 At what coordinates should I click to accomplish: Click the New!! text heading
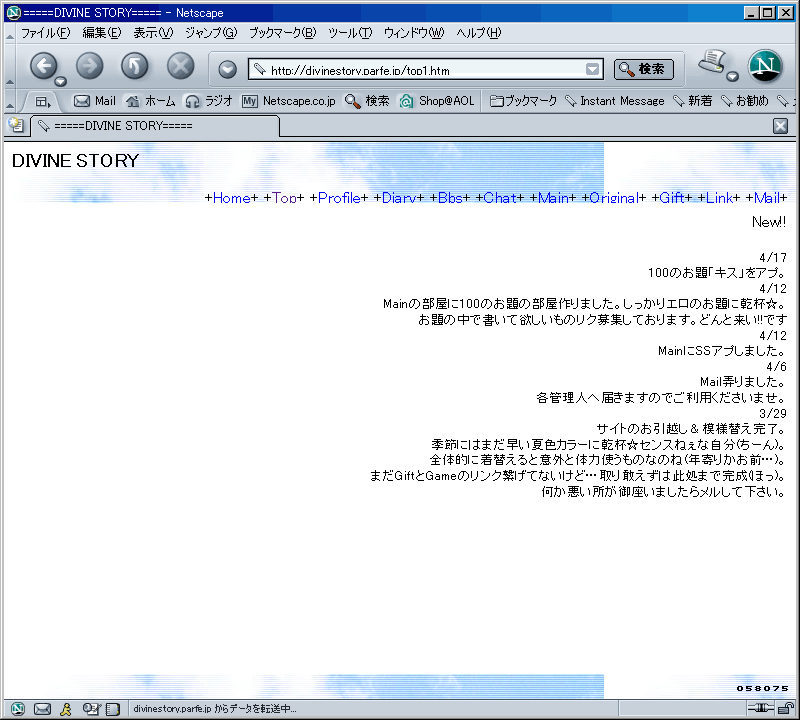pos(769,222)
